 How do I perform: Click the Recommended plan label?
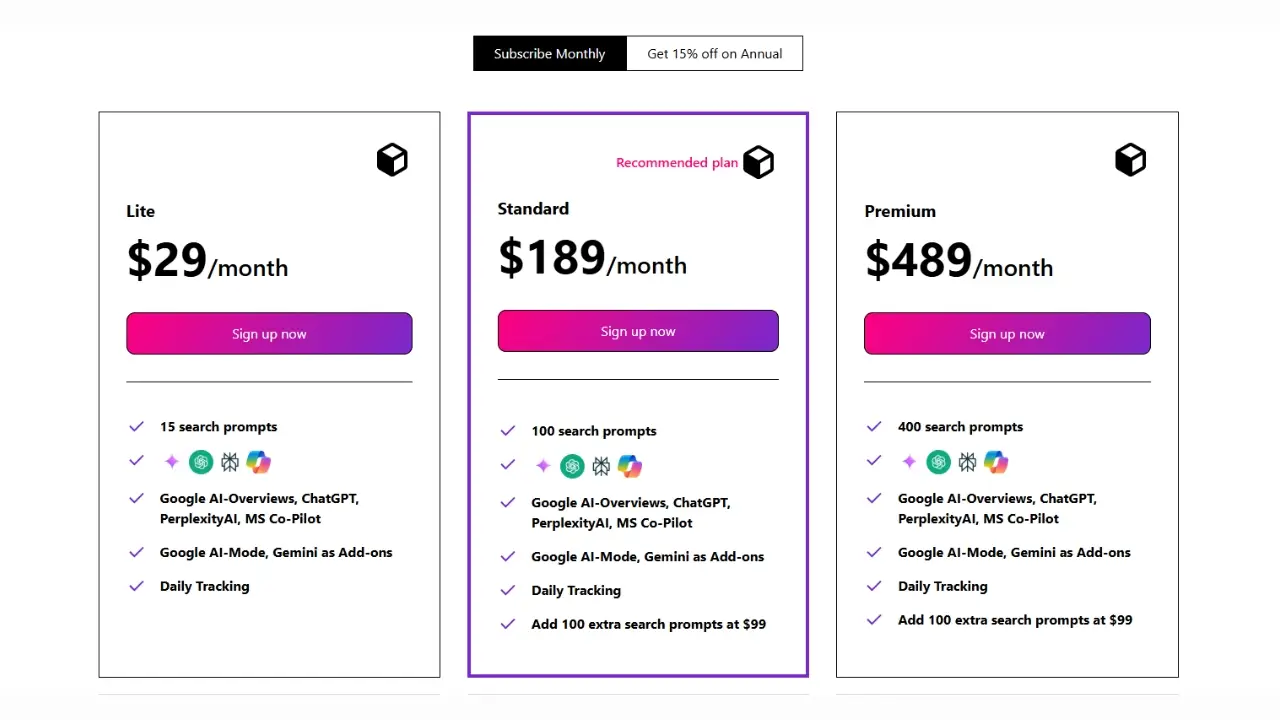pos(677,162)
